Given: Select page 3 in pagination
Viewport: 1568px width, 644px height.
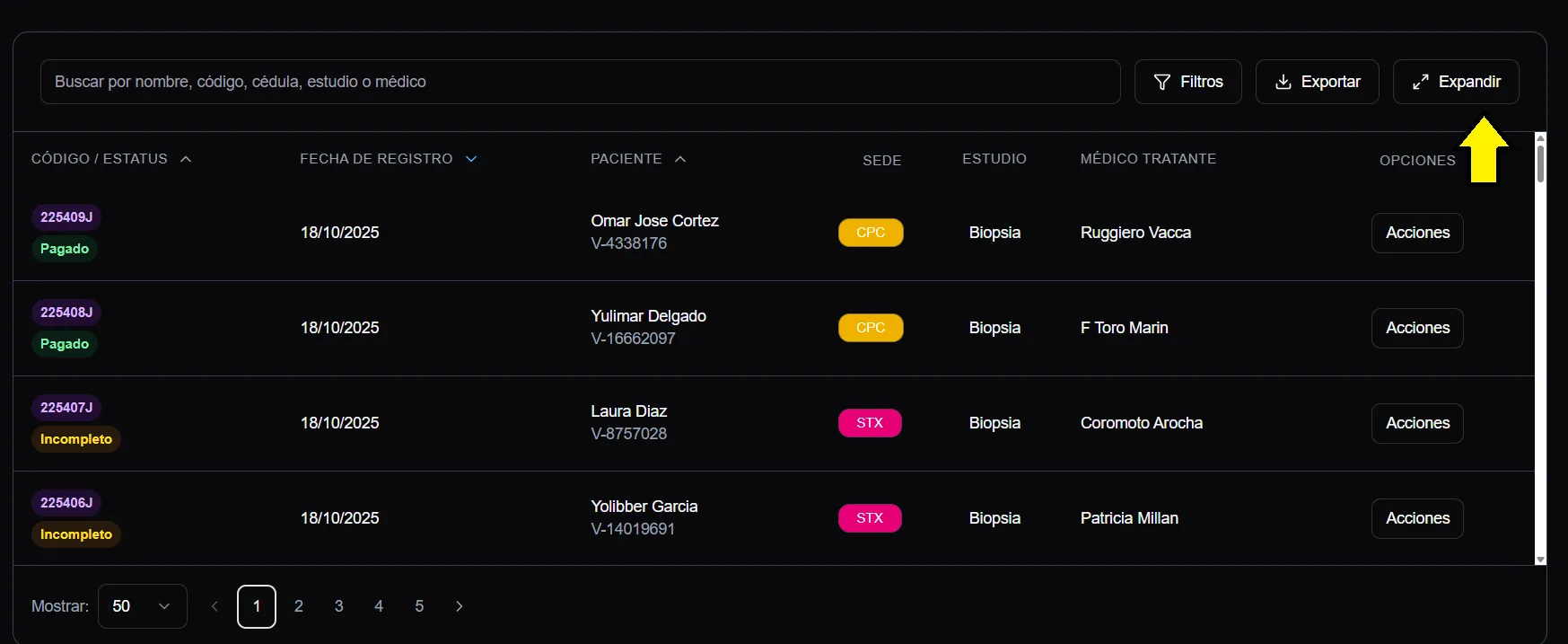Looking at the screenshot, I should (338, 606).
